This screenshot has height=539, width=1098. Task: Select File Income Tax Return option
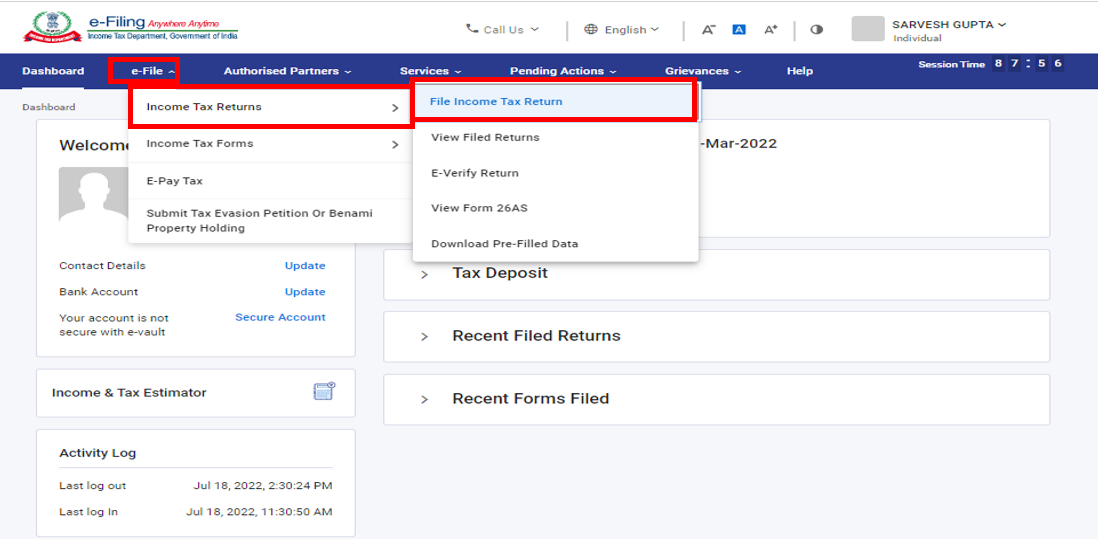pos(496,101)
